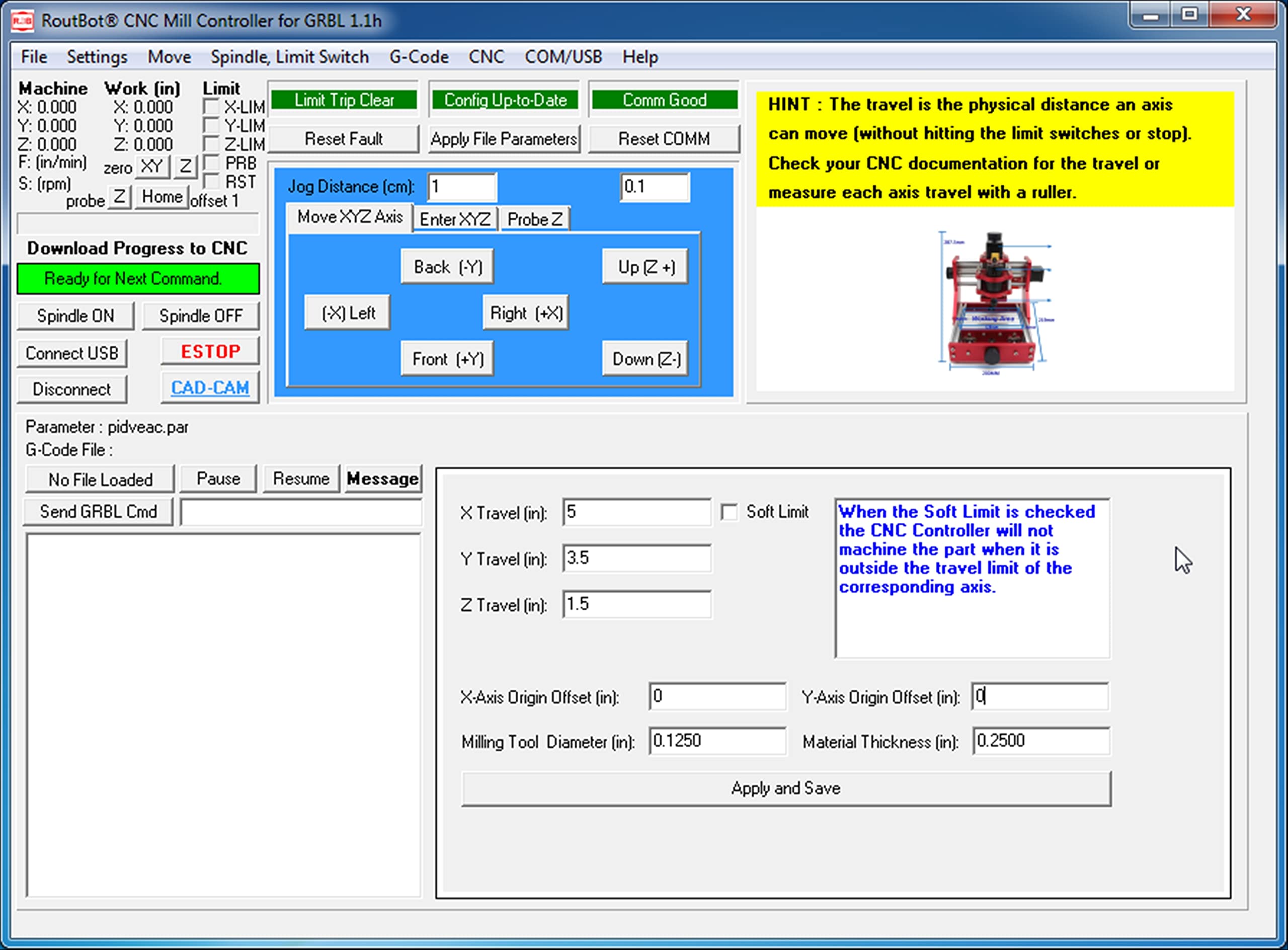The width and height of the screenshot is (1288, 950).
Task: Open the Settings menu
Action: tap(97, 57)
